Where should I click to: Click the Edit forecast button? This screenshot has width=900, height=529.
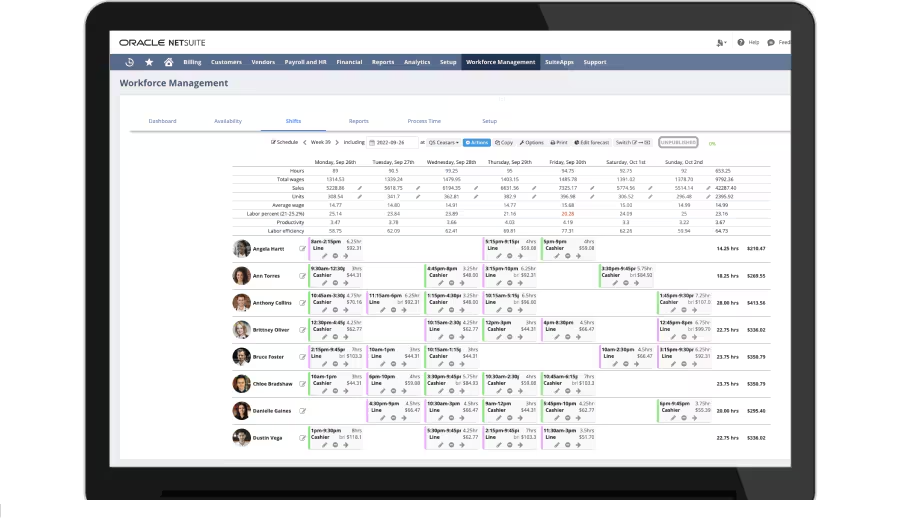point(591,143)
